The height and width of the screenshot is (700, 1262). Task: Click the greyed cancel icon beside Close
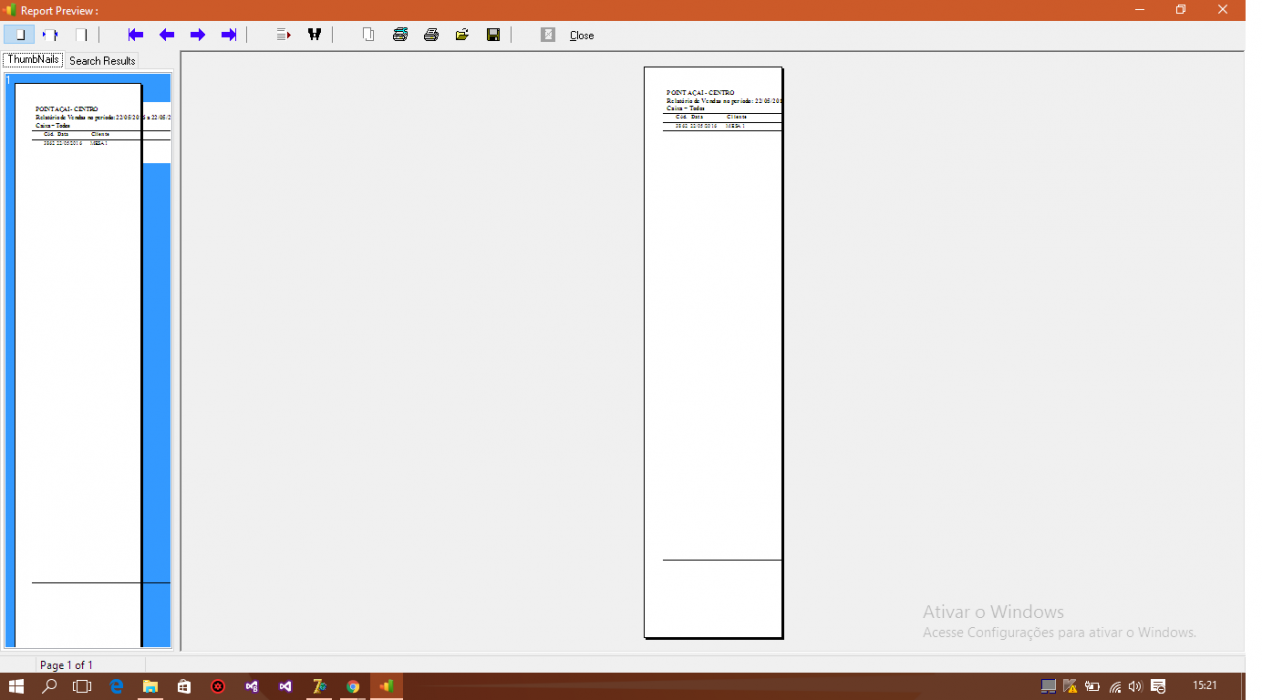pyautogui.click(x=548, y=35)
